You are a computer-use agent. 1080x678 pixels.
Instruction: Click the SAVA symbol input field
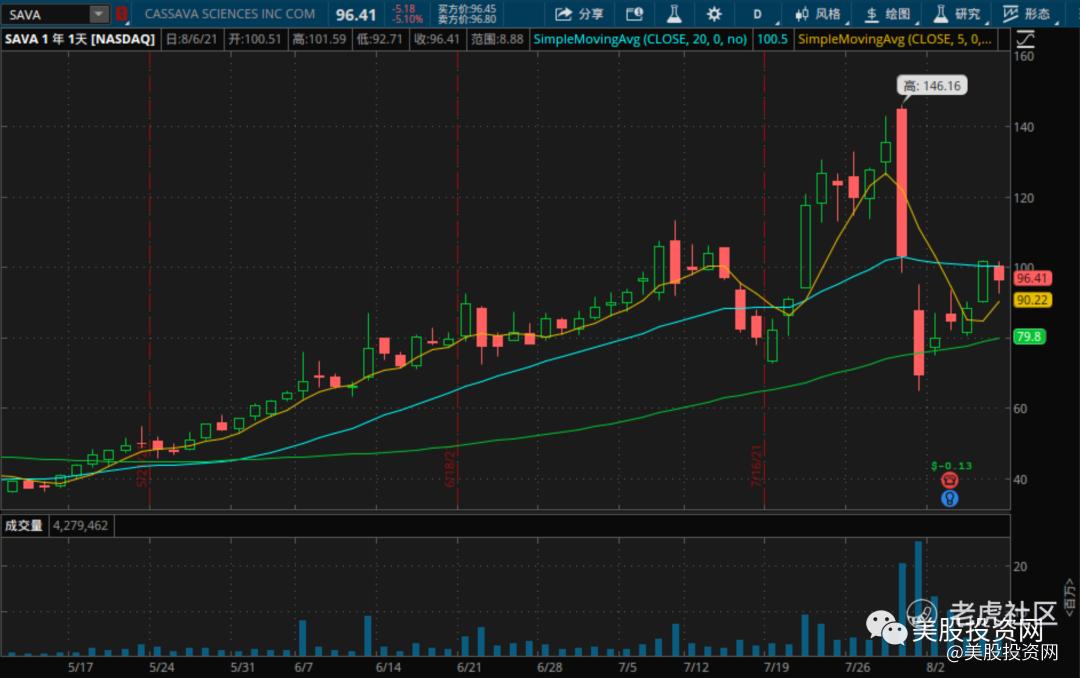coord(45,14)
